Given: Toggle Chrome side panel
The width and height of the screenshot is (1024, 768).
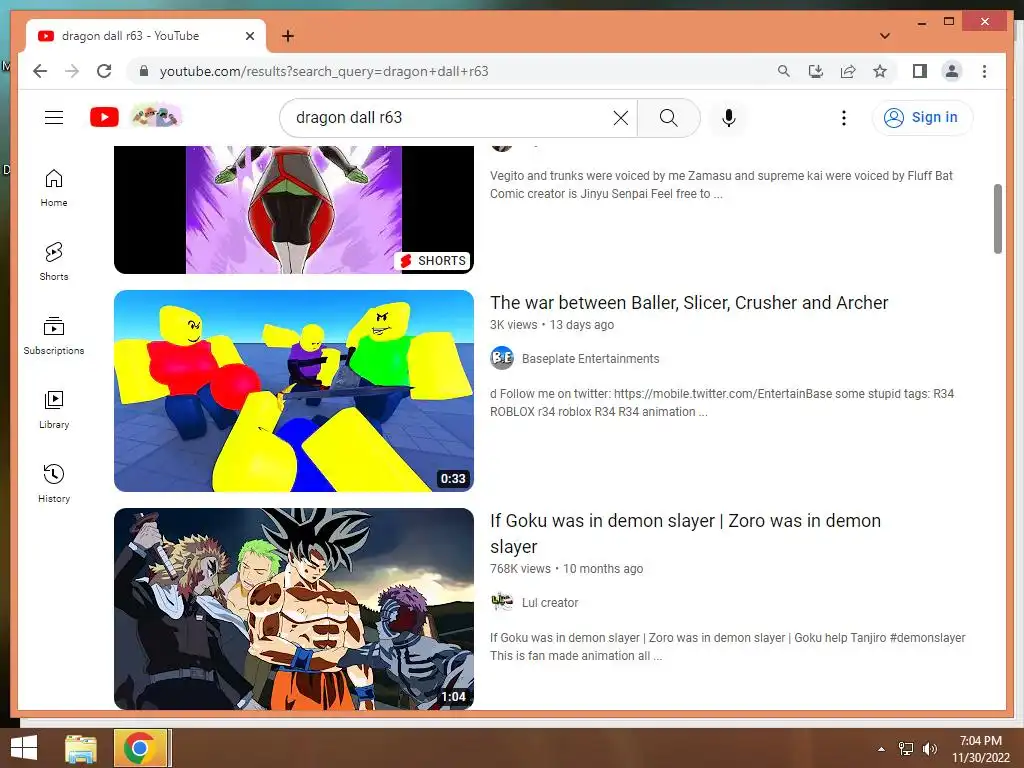Looking at the screenshot, I should pos(920,71).
